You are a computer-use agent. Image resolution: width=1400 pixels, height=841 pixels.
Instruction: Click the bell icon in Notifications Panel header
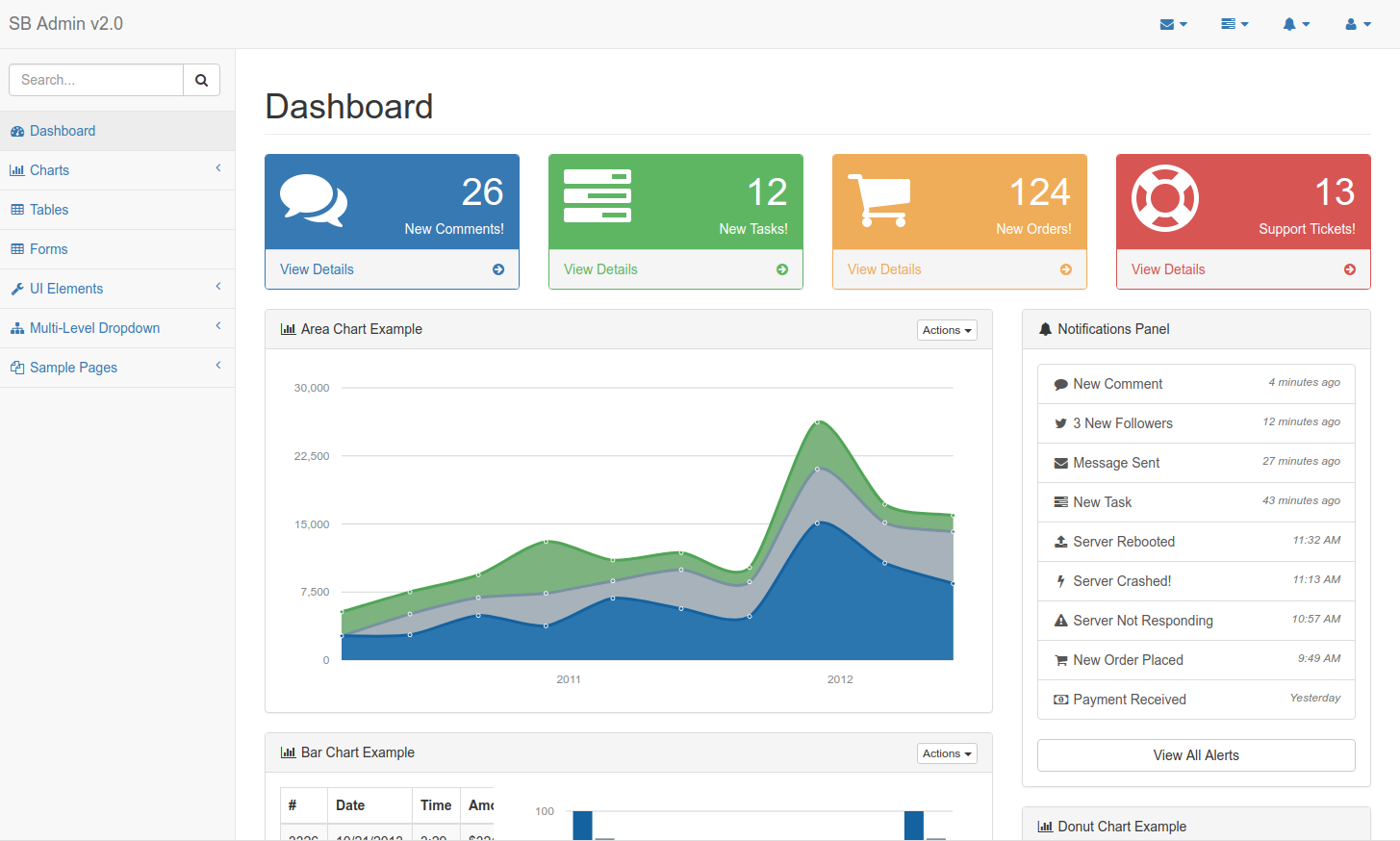pos(1045,329)
